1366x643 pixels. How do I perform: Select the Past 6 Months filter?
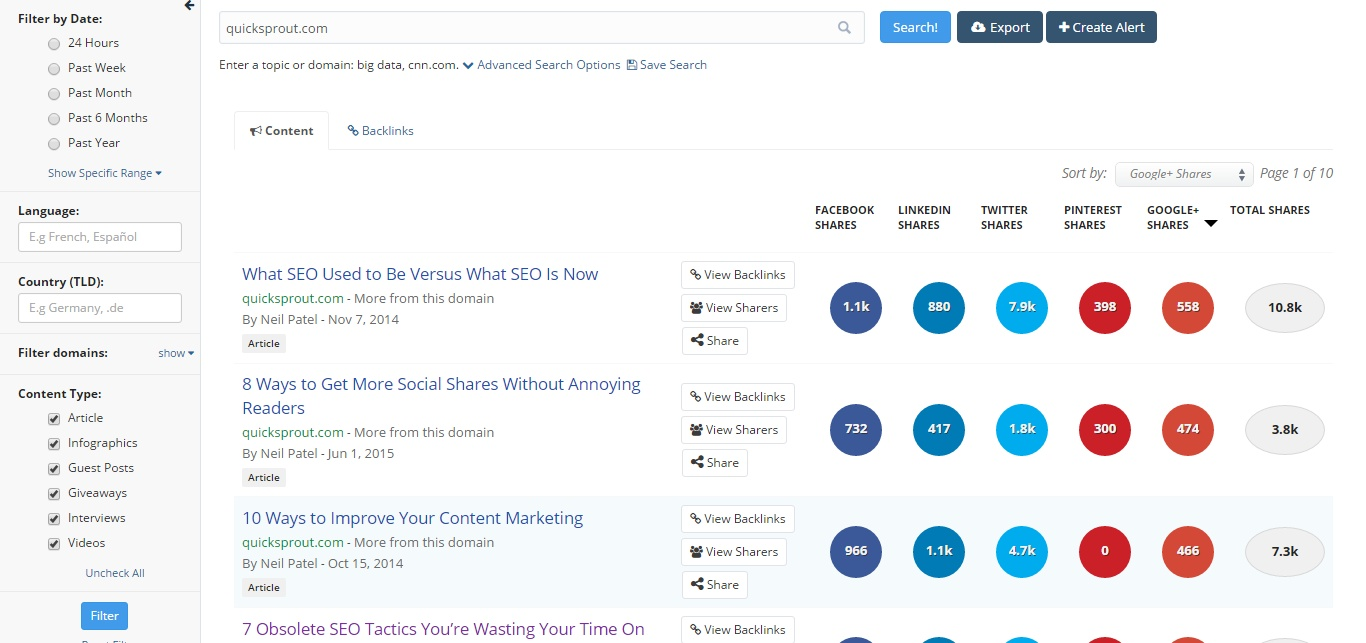(x=54, y=118)
